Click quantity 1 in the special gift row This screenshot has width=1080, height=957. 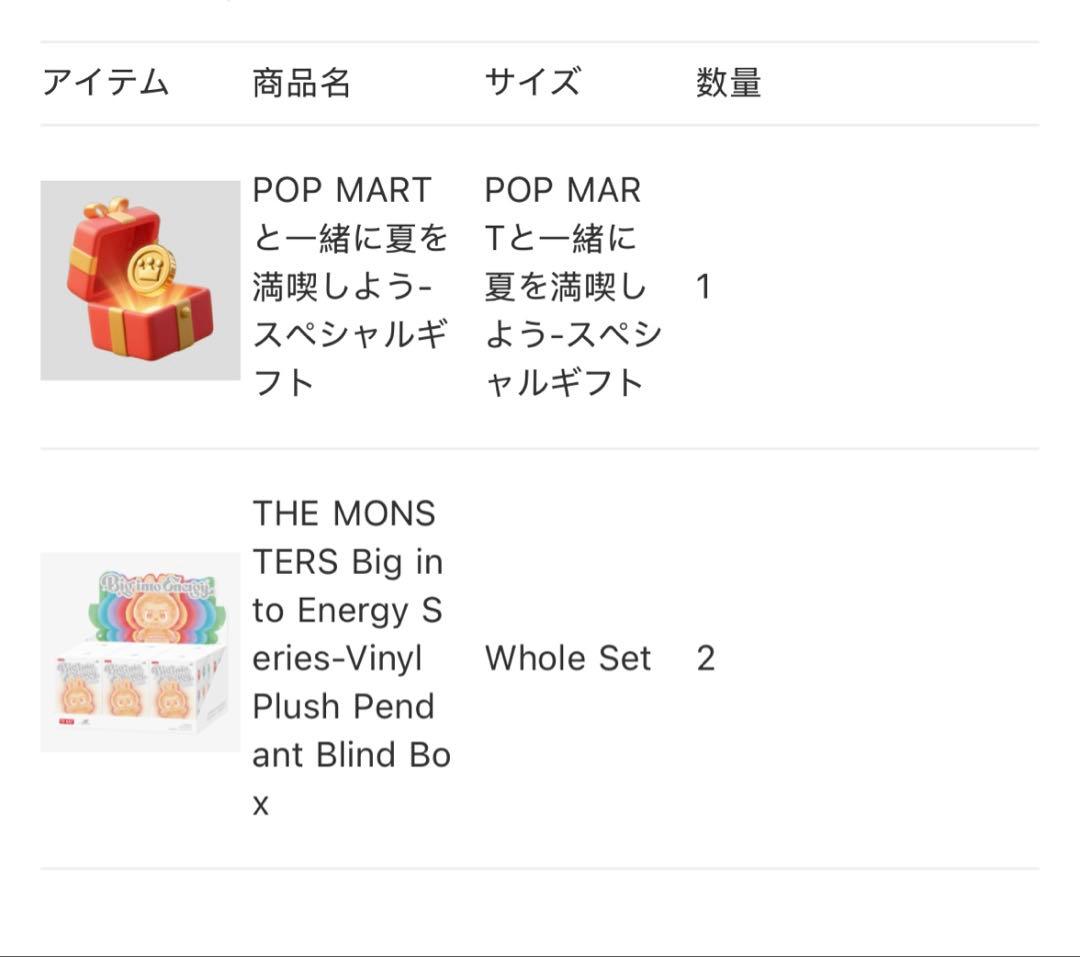pyautogui.click(x=703, y=287)
